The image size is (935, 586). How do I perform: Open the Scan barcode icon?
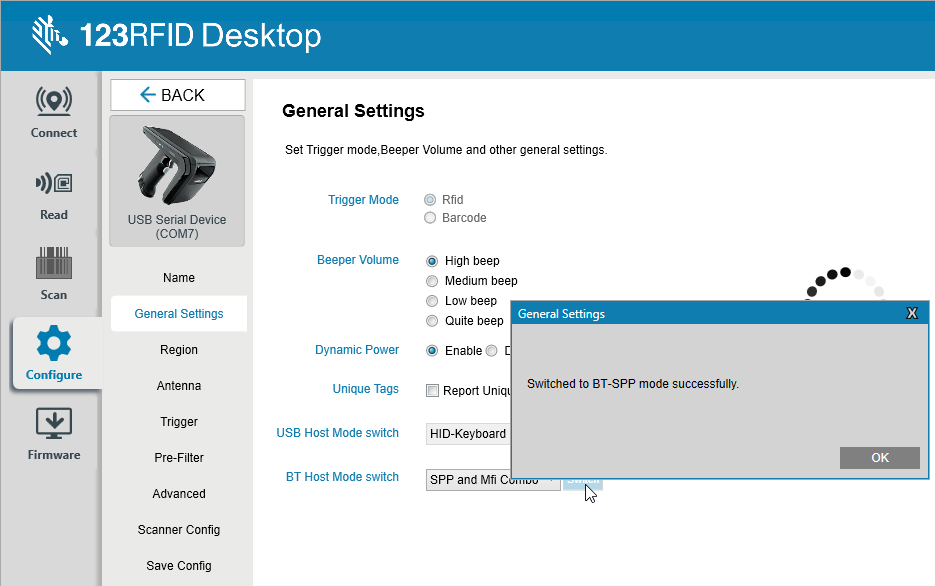(x=53, y=265)
